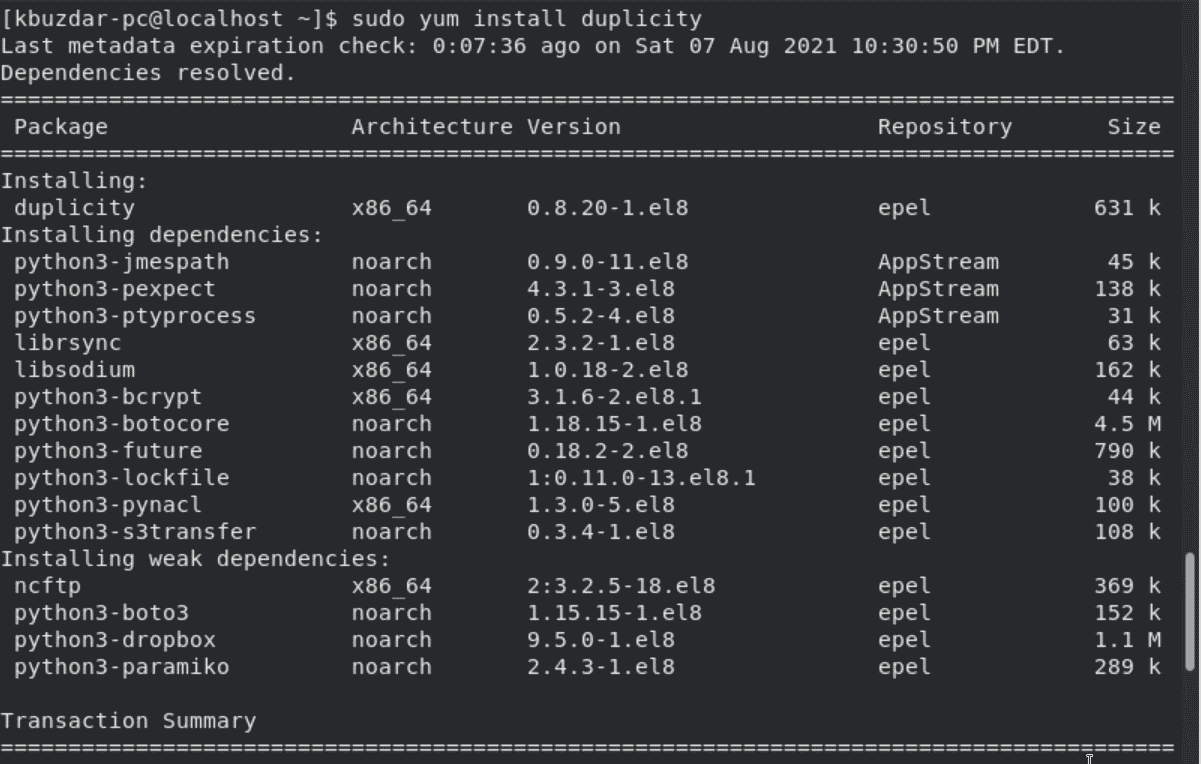Screen dimensions: 1201x764
Task: Click the librsync package name
Action: 67,343
